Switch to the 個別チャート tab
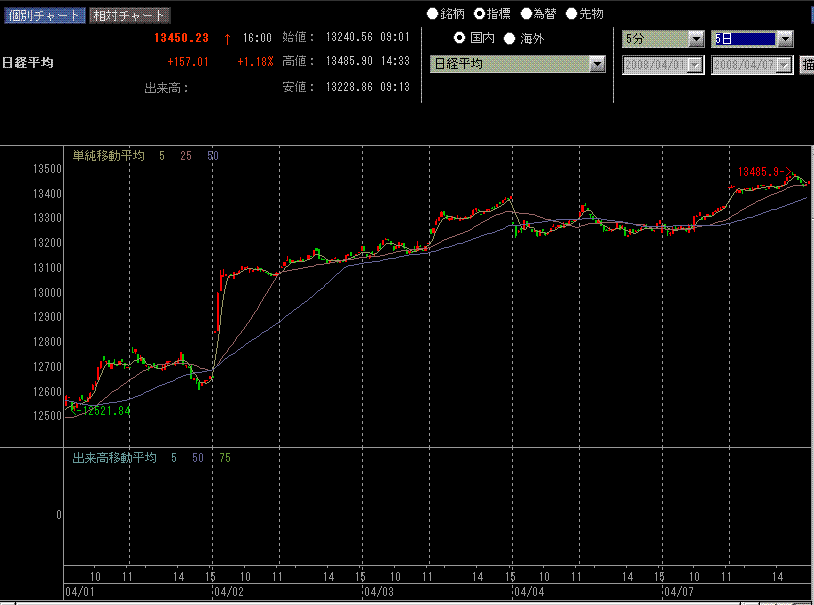 tap(44, 15)
